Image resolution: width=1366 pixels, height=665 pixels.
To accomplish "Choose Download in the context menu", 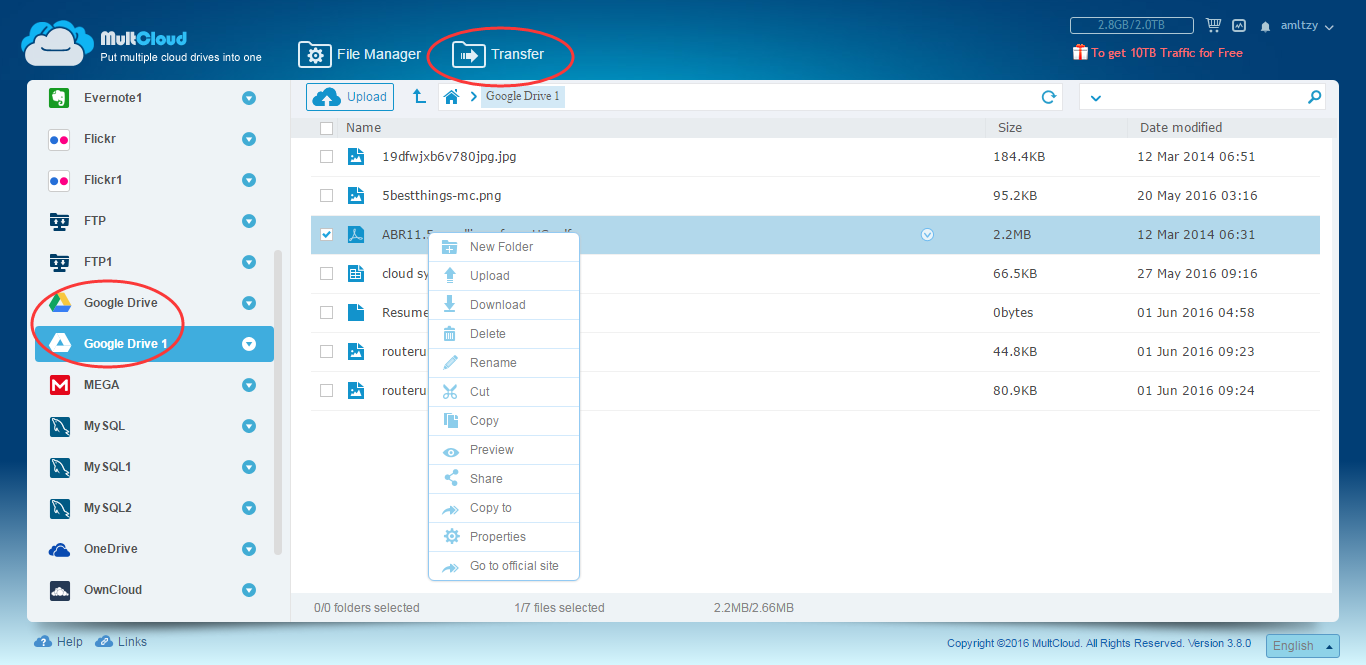I will tap(504, 305).
